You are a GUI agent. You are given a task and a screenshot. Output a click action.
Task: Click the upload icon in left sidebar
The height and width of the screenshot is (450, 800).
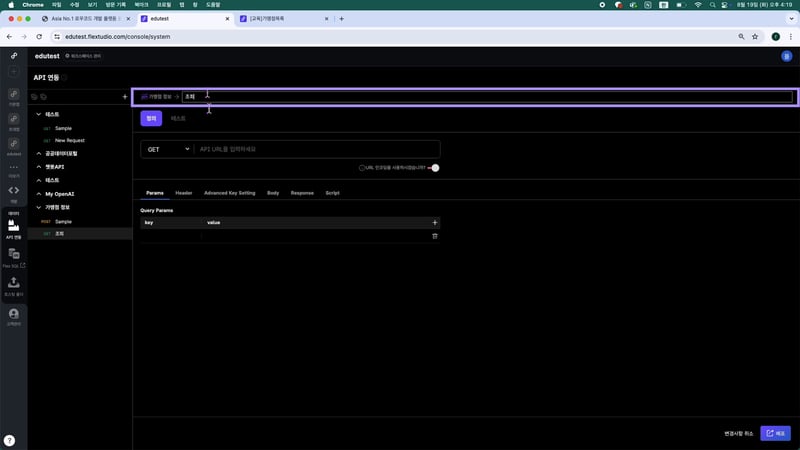point(14,284)
